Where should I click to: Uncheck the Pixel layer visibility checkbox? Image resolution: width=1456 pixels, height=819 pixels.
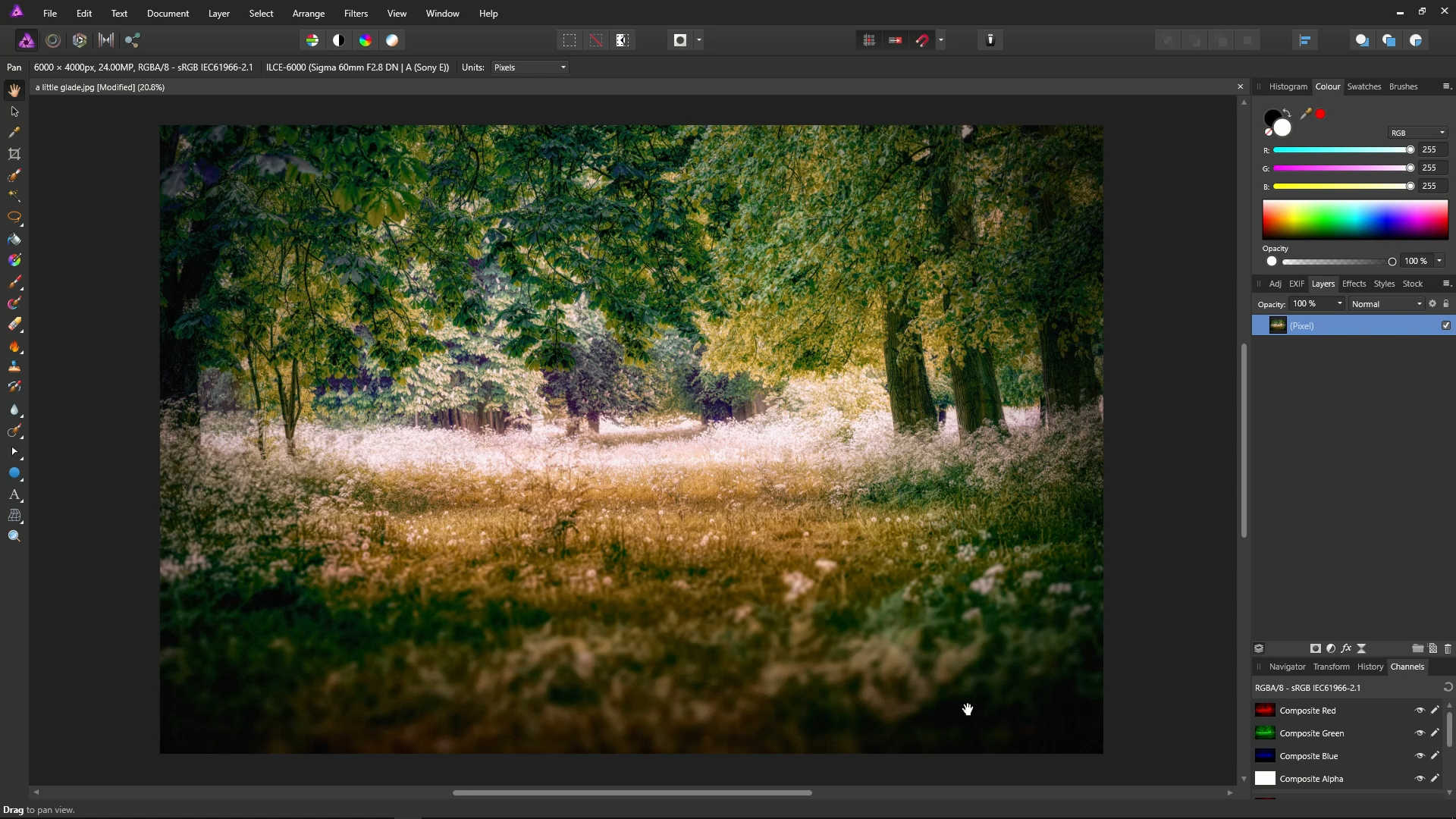pyautogui.click(x=1446, y=325)
